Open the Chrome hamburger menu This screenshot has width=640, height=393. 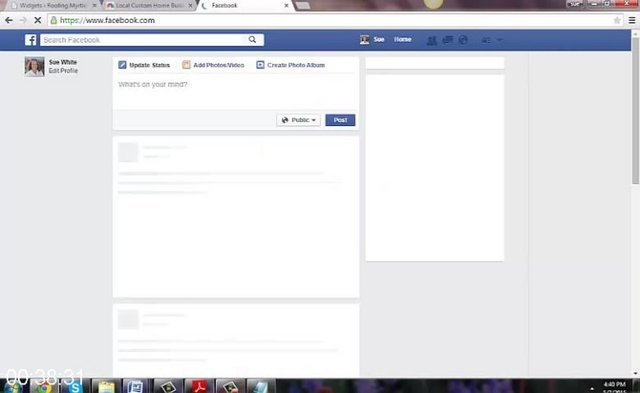(x=632, y=20)
